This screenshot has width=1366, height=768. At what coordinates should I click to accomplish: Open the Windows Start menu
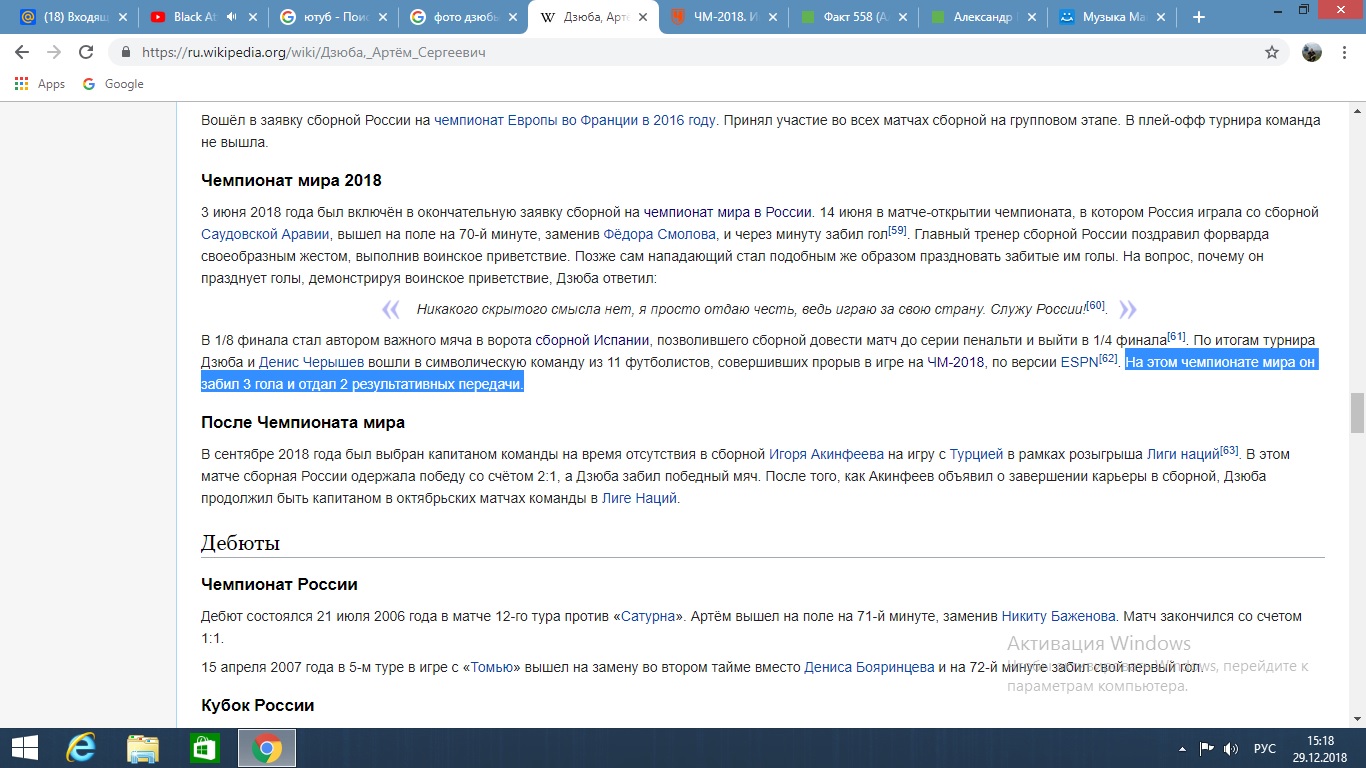tap(24, 748)
